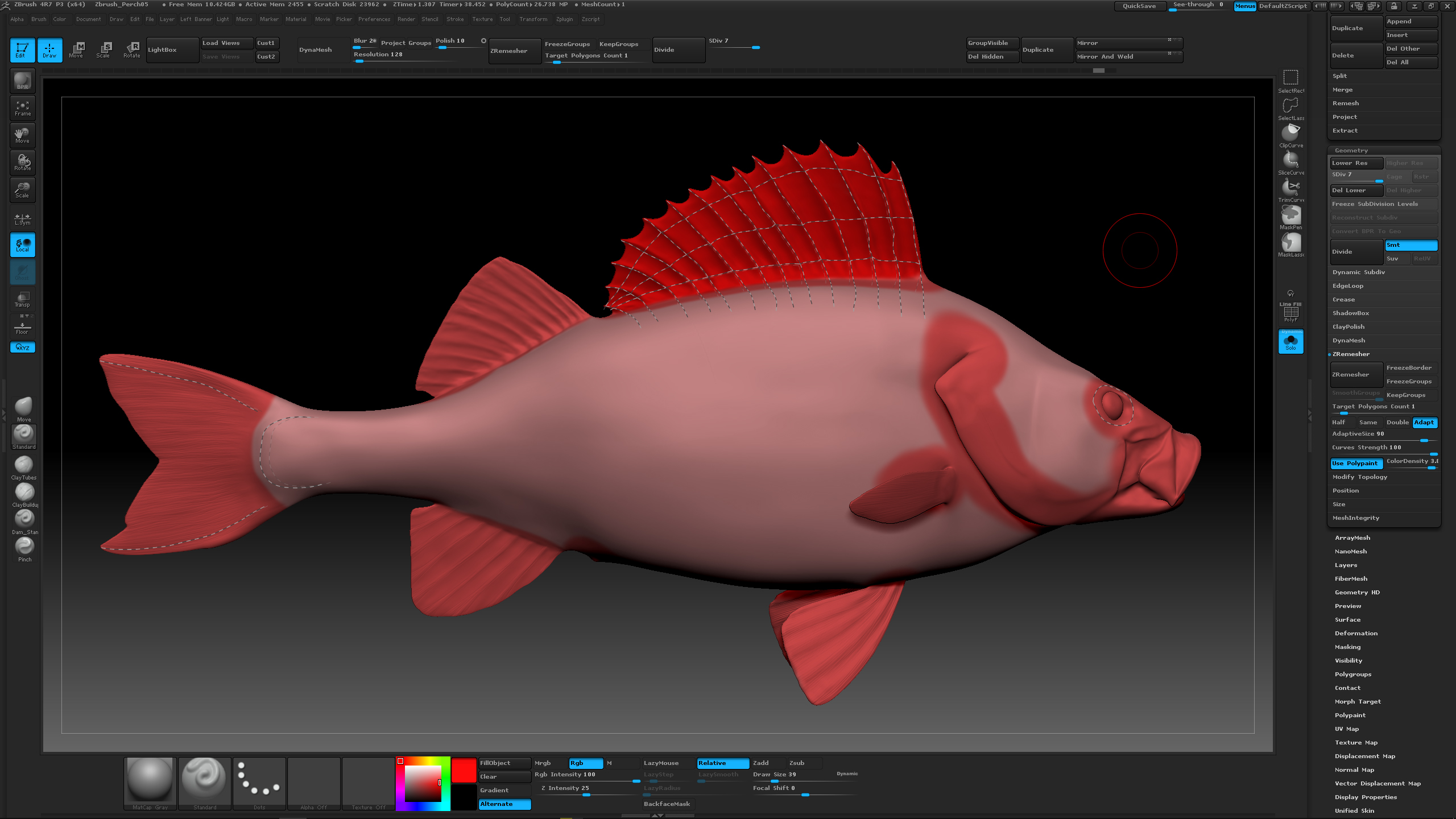The width and height of the screenshot is (1456, 819).
Task: Expand the Polygroups subpalette
Action: (1353, 675)
